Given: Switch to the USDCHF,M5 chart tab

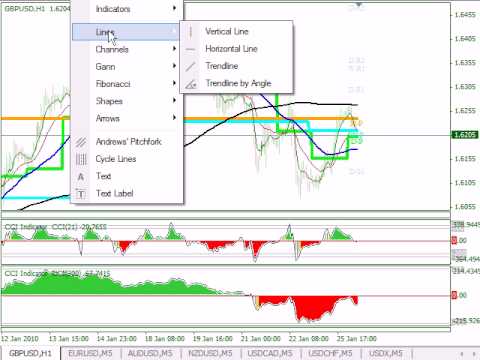Looking at the screenshot, I should [330, 353].
